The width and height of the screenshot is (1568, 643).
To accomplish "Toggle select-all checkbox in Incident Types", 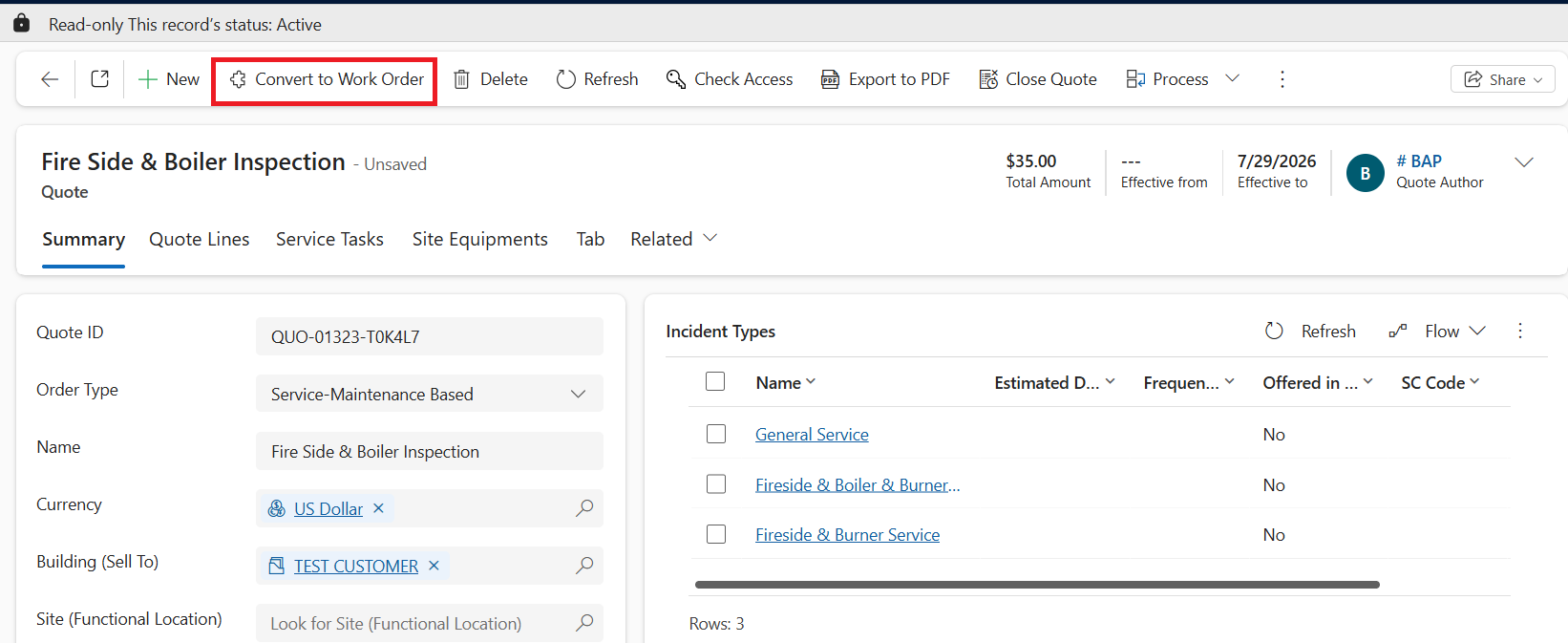I will pos(715,381).
